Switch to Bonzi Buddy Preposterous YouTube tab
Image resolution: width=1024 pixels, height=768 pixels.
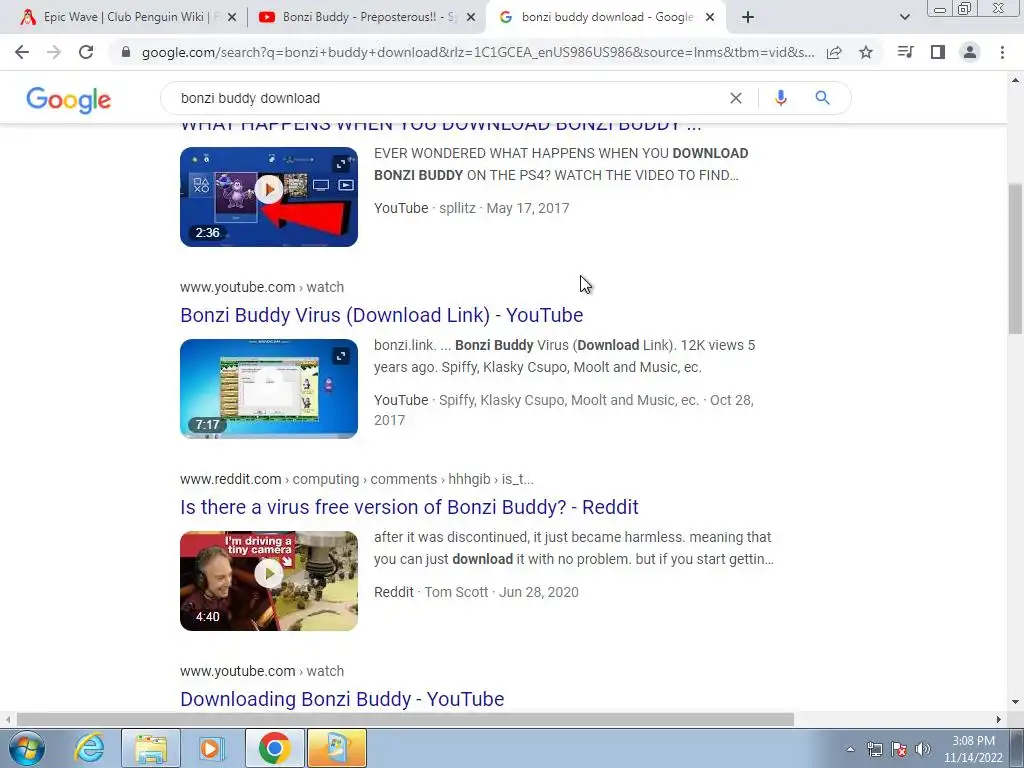[366, 18]
